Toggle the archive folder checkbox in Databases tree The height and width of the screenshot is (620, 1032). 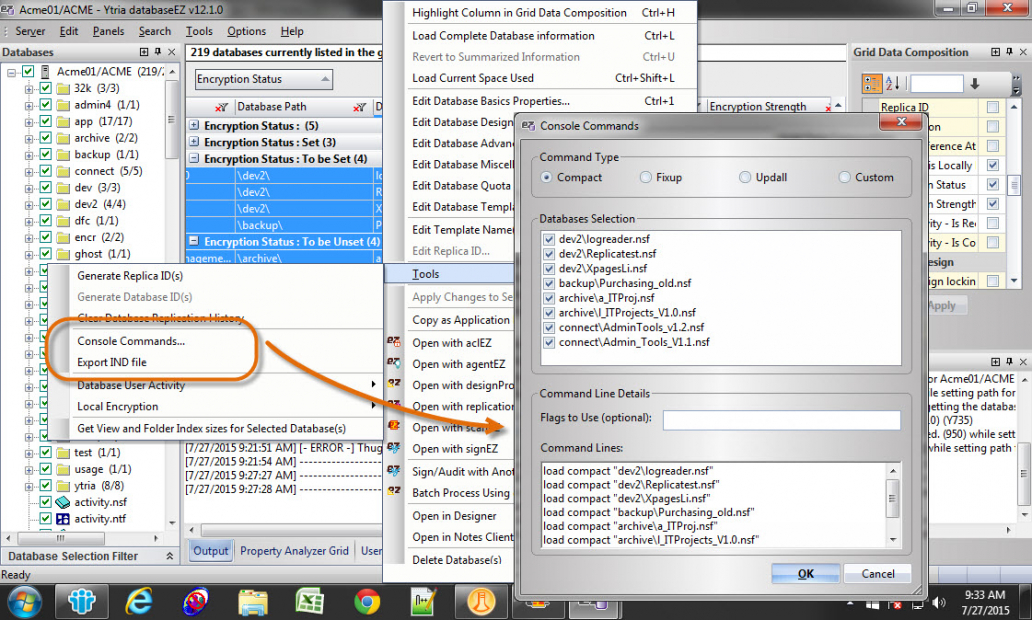coord(45,138)
